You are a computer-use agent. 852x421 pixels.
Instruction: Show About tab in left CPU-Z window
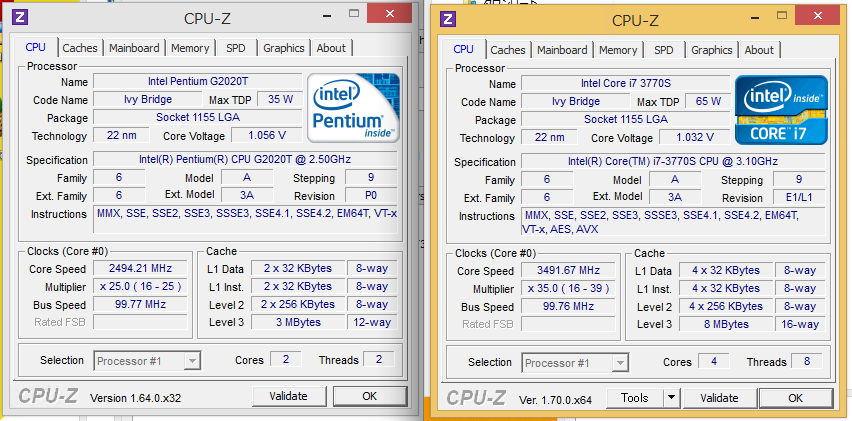pyautogui.click(x=331, y=48)
